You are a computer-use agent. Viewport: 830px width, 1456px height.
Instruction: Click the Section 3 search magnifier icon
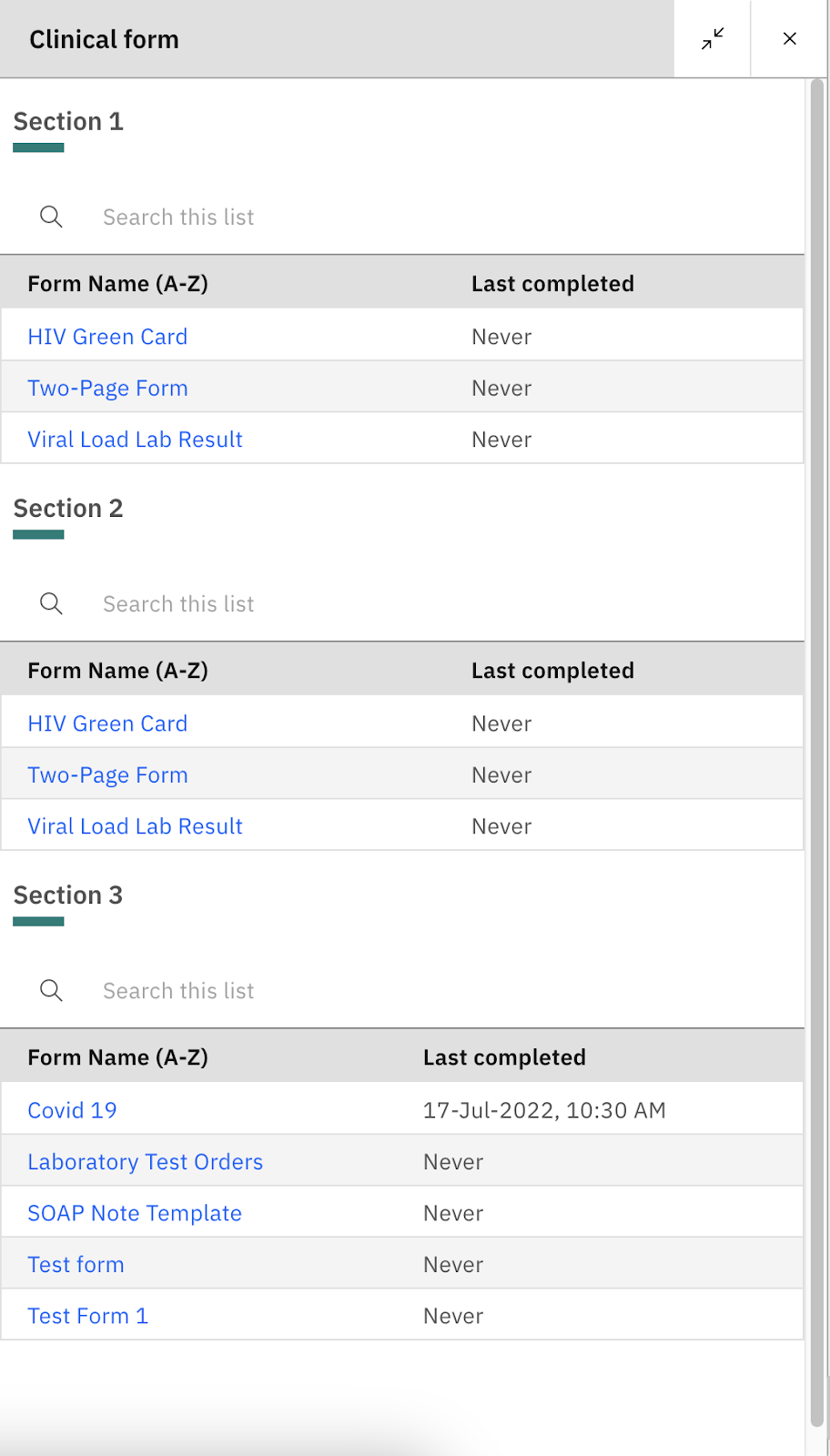(52, 990)
